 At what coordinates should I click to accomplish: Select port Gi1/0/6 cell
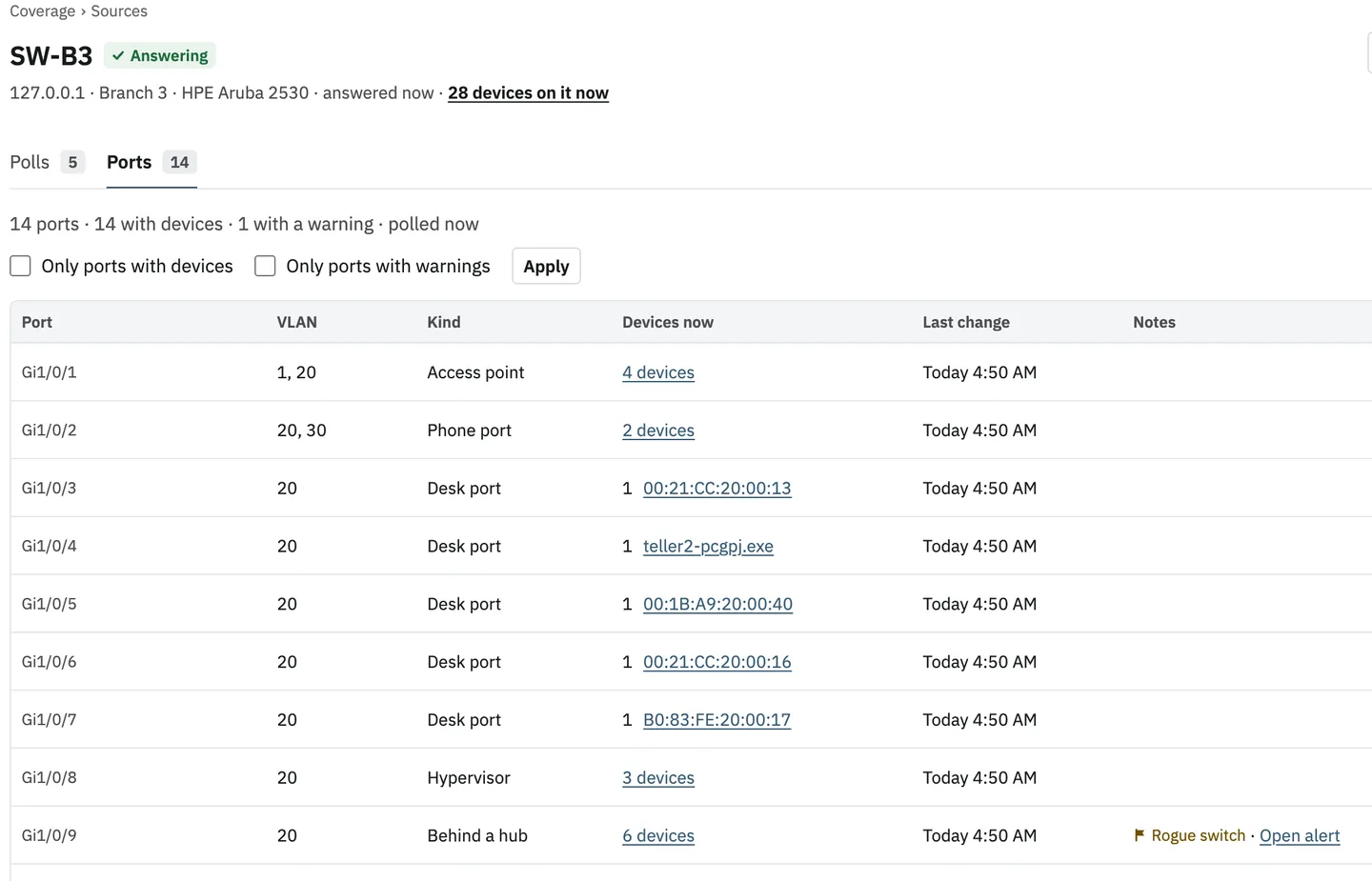pyautogui.click(x=50, y=662)
